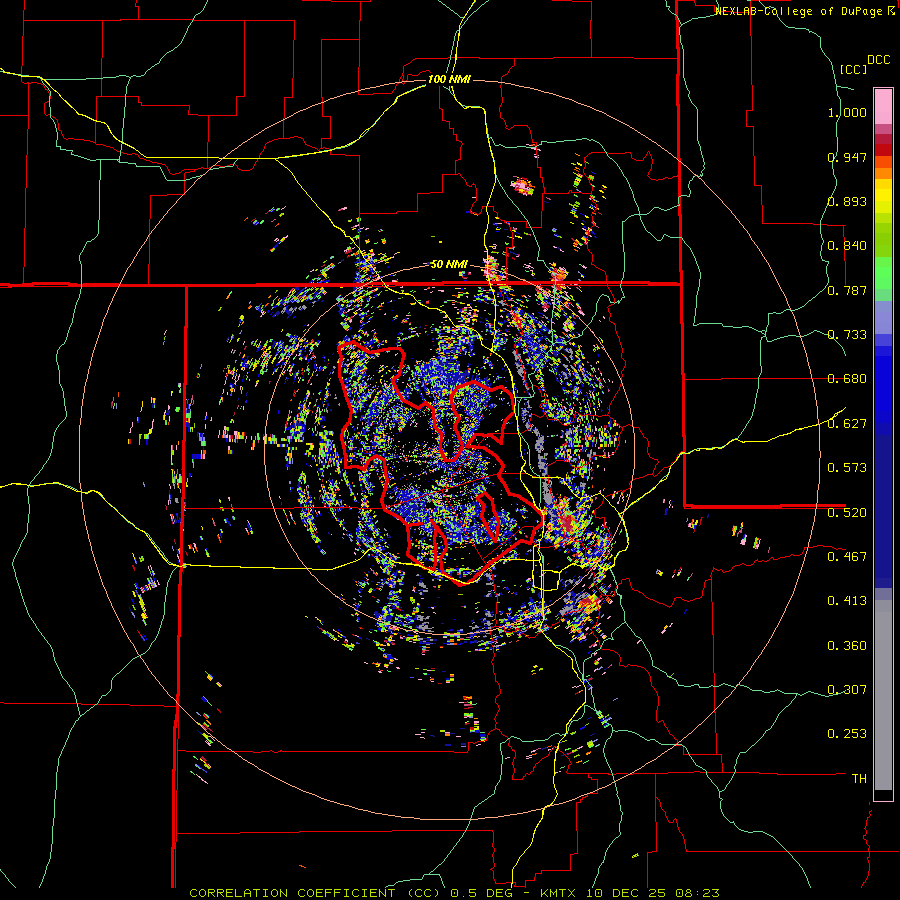Image resolution: width=900 pixels, height=900 pixels.
Task: Click the 0.360 legend label
Action: [x=847, y=646]
